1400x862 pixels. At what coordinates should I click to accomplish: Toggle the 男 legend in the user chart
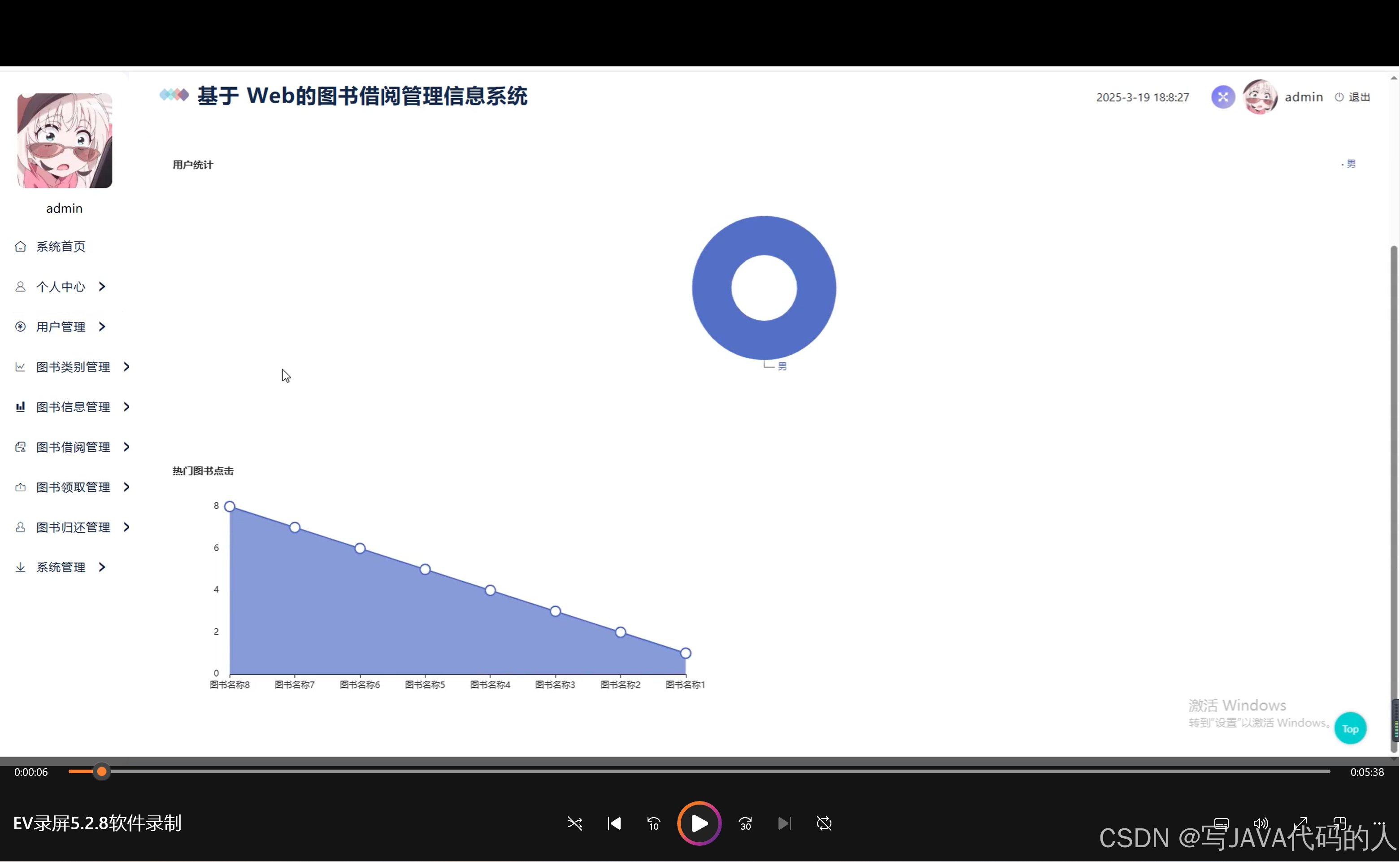[x=1350, y=164]
